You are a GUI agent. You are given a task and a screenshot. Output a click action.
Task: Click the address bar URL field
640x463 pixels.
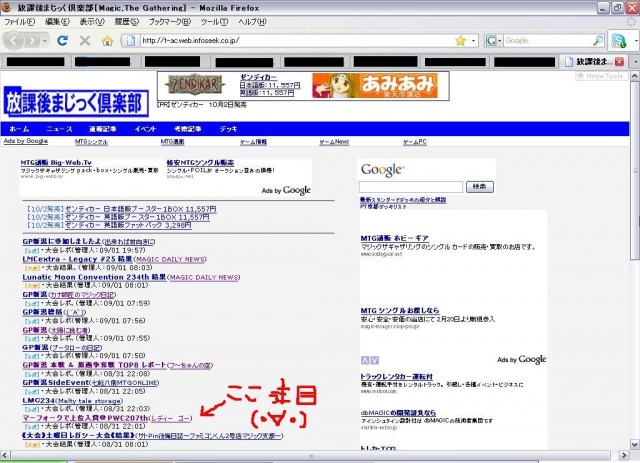[297, 40]
